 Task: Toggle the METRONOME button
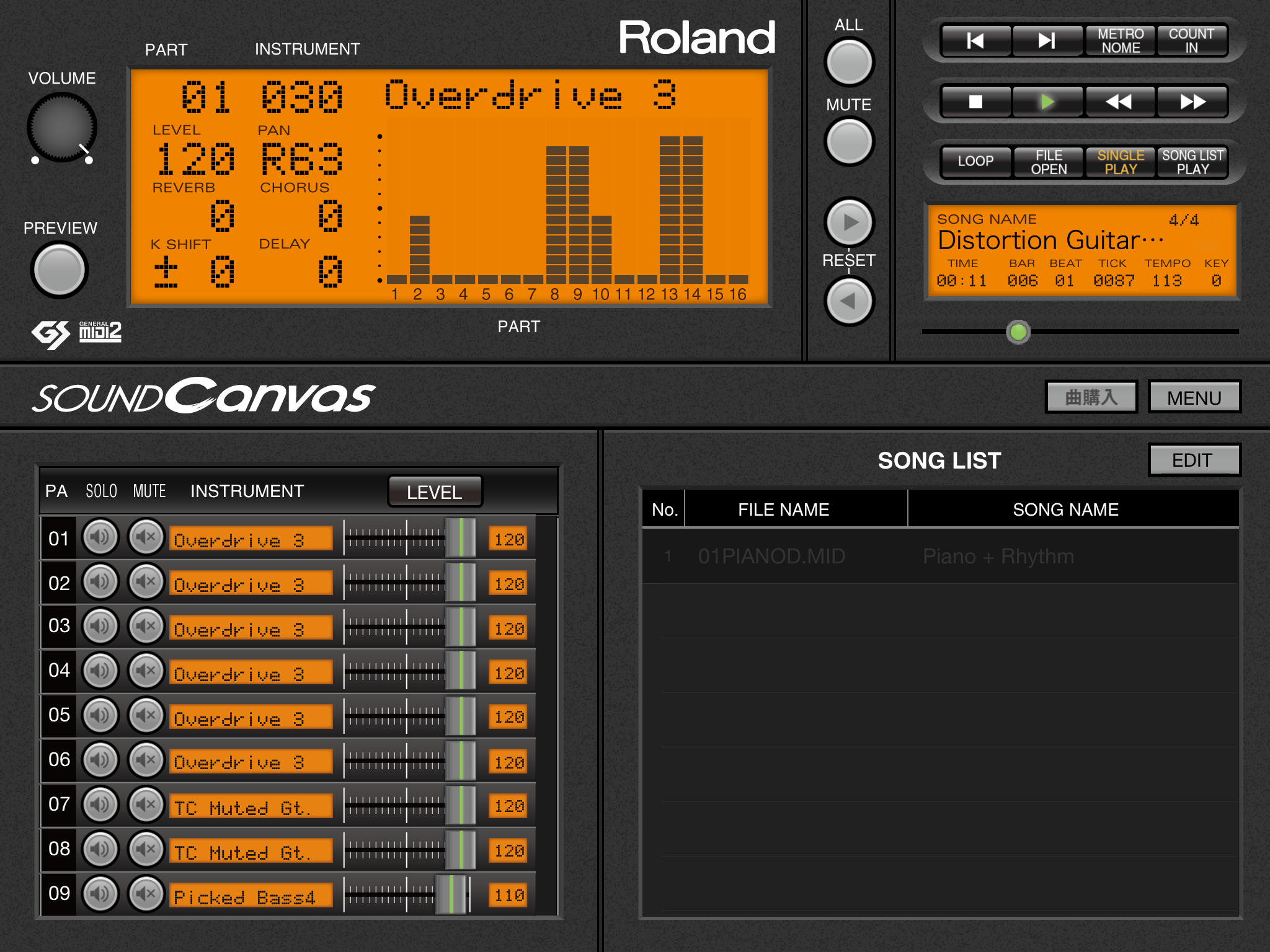click(1120, 41)
